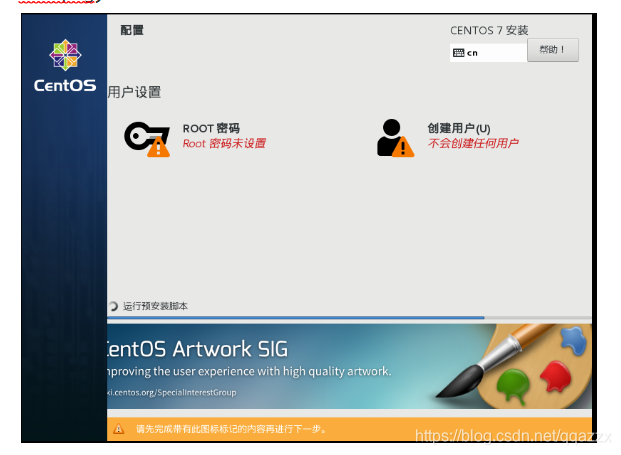
Task: Click the '不会创建任何用户' warning text
Action: [x=473, y=143]
